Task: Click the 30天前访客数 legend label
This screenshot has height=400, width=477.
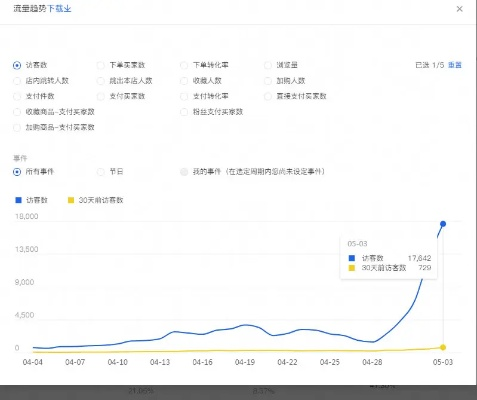Action: click(x=101, y=200)
